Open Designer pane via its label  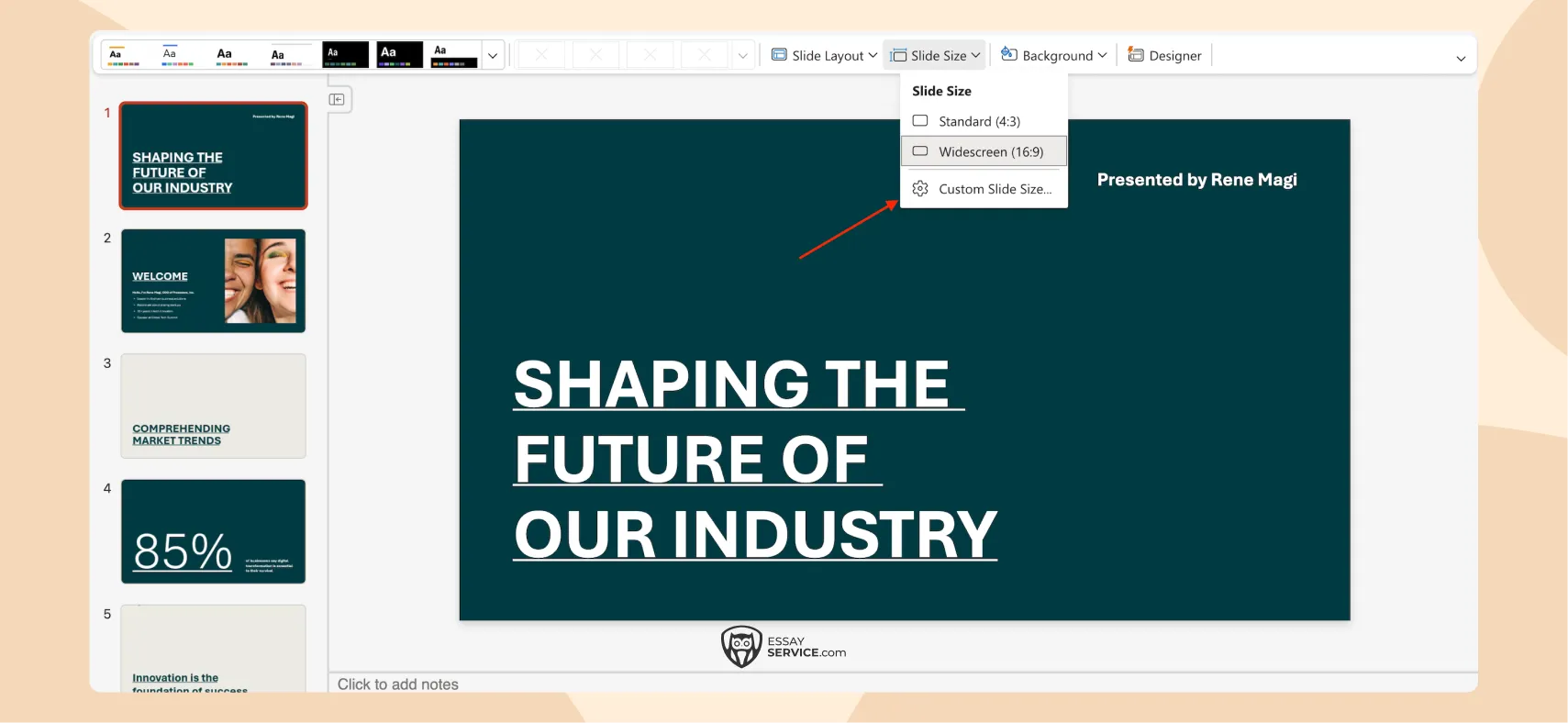point(1175,56)
